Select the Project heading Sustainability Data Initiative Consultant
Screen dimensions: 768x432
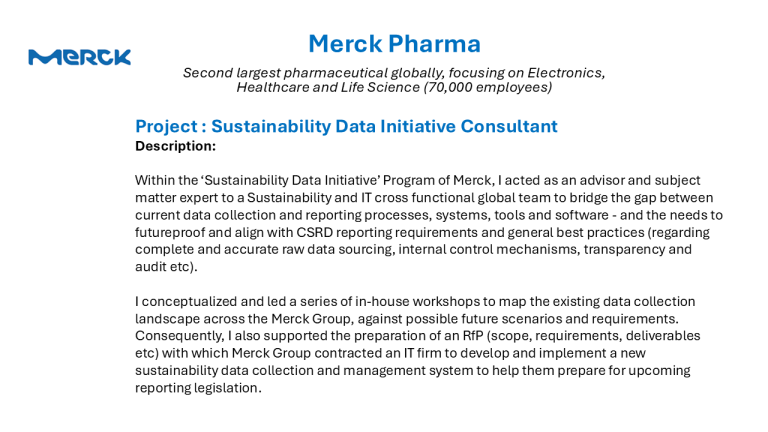coord(346,126)
